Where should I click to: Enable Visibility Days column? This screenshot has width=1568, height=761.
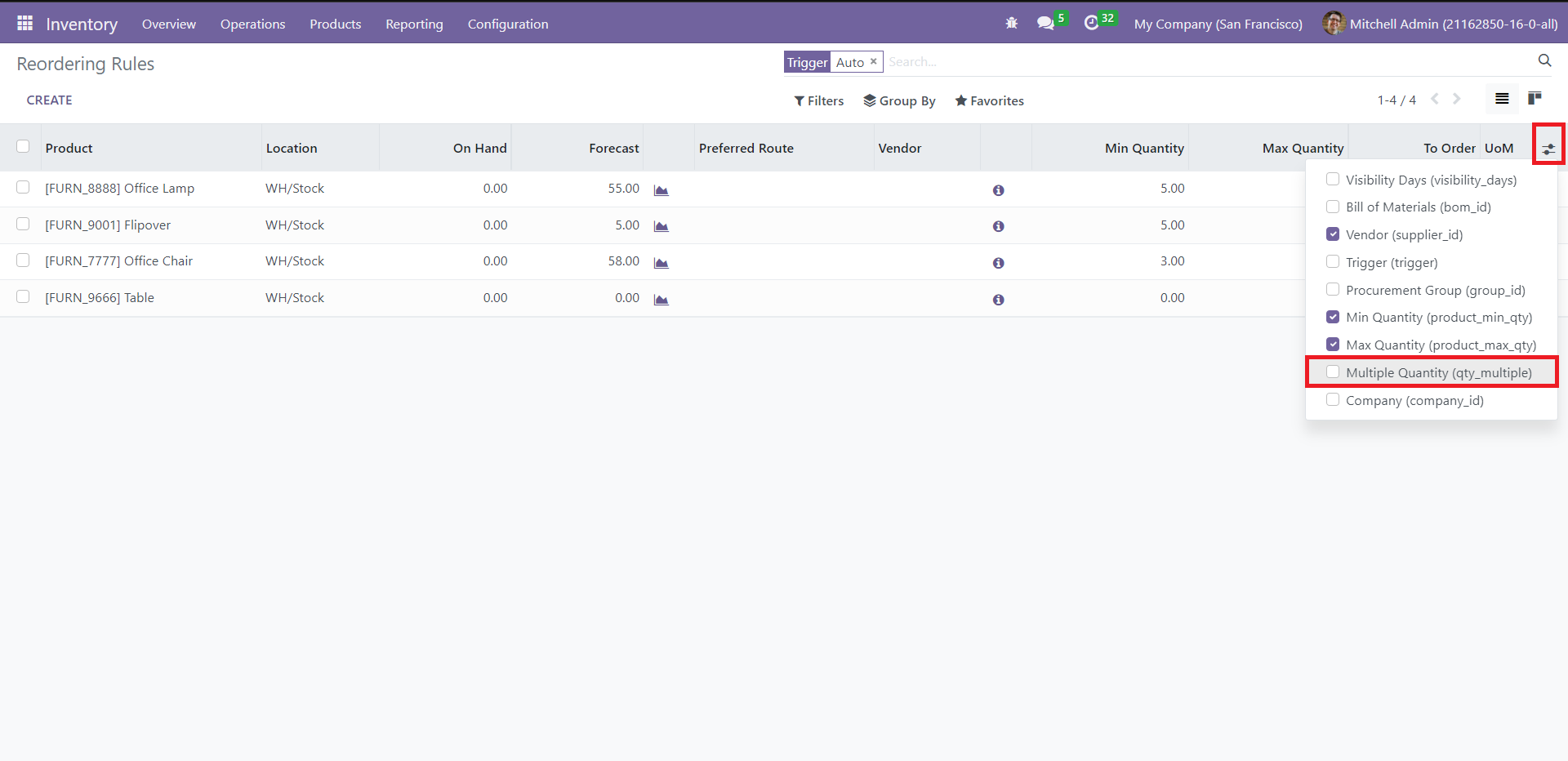point(1333,179)
